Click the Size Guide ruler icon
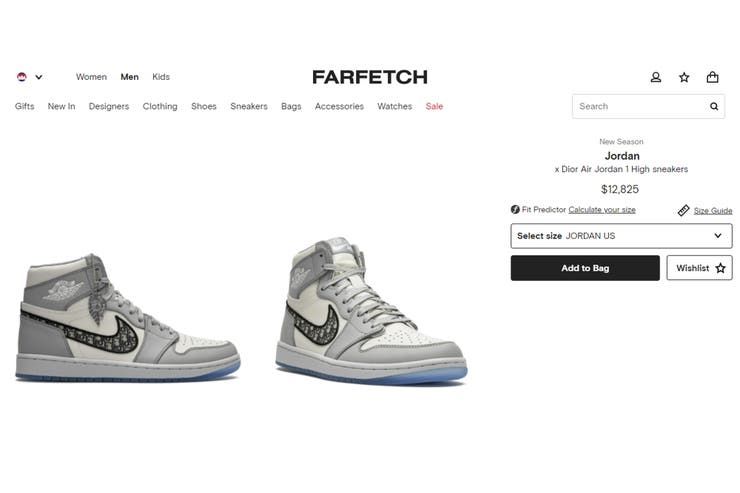Screen dimensions: 740x493 (683, 210)
